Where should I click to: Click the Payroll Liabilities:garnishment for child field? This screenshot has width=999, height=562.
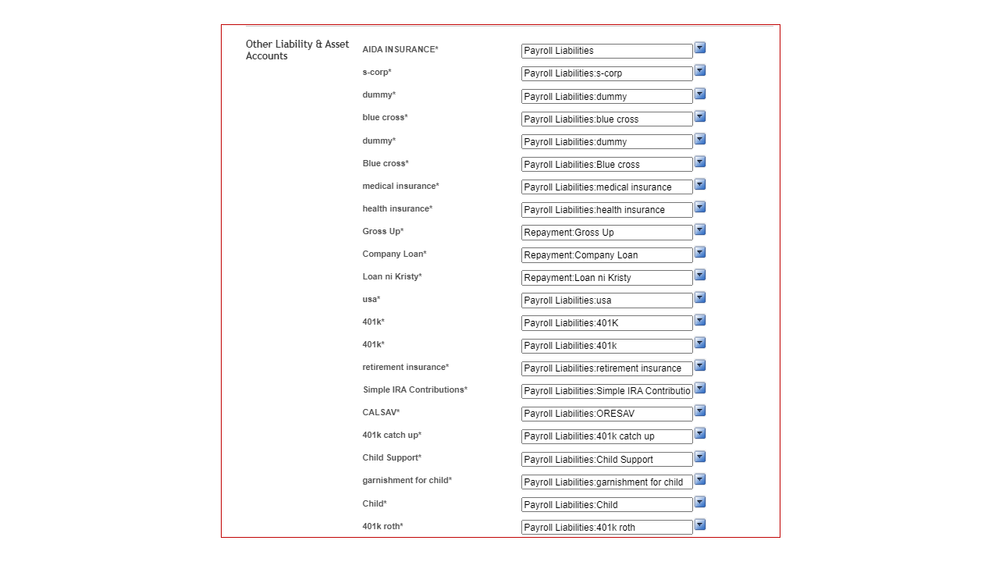tap(606, 482)
